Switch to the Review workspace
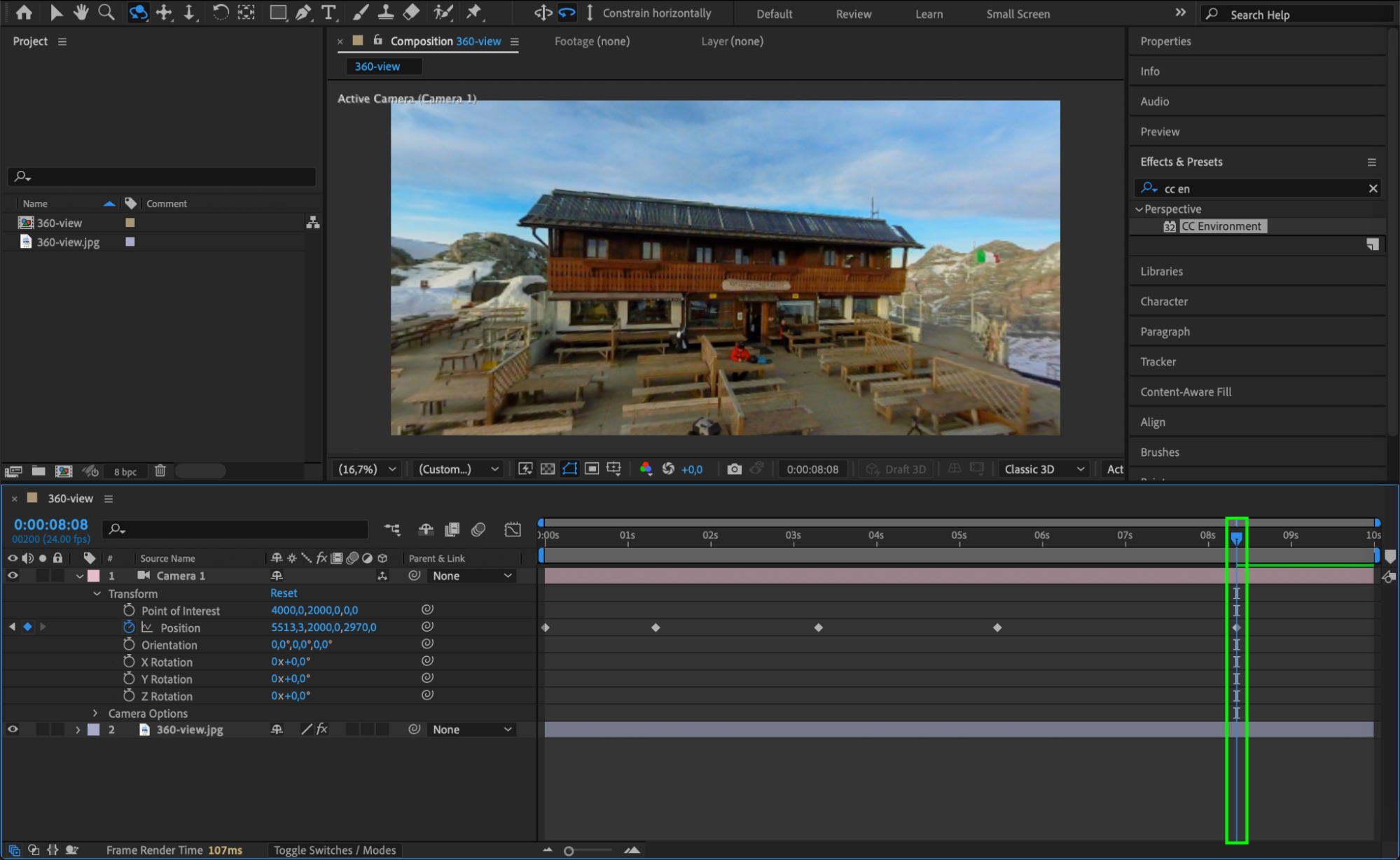 click(853, 14)
